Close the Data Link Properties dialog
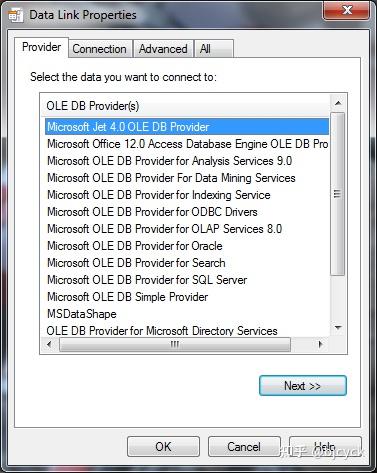 [x=347, y=10]
